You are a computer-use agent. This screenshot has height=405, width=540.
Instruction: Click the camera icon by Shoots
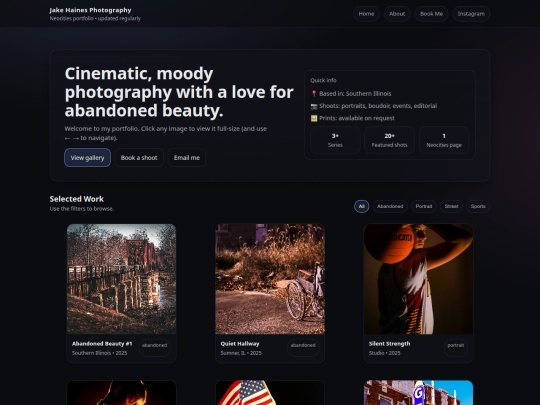coord(314,106)
